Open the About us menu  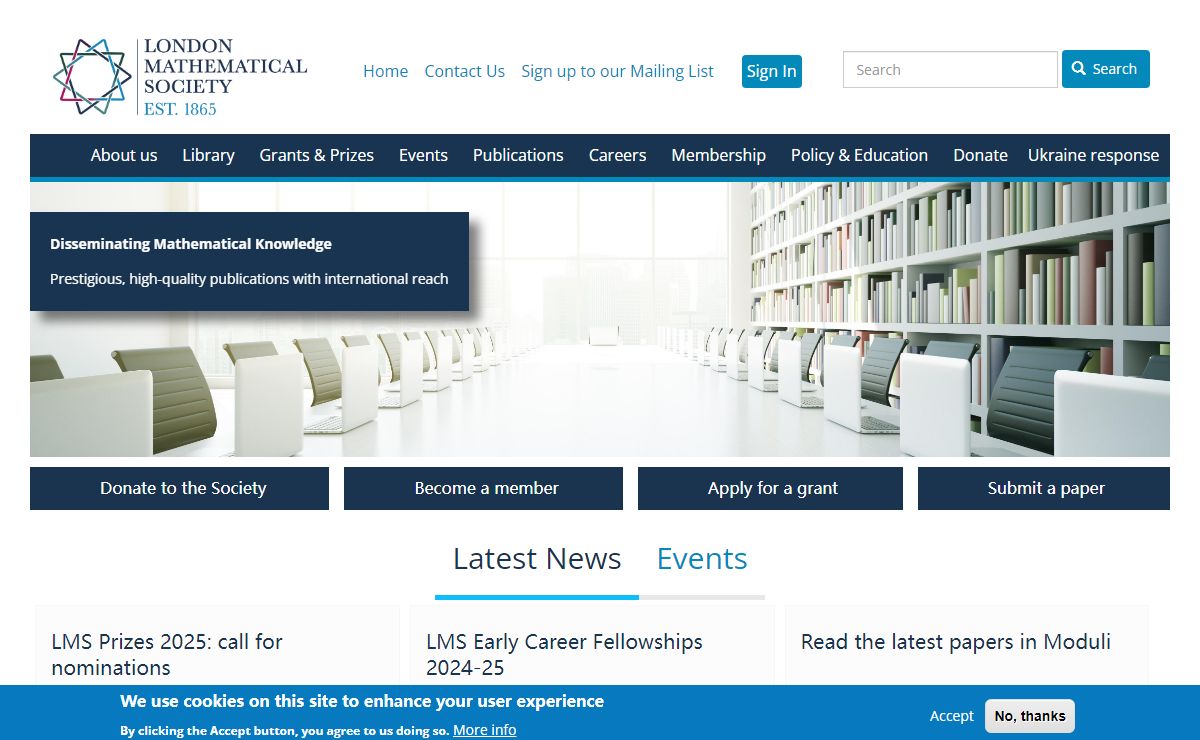coord(124,155)
